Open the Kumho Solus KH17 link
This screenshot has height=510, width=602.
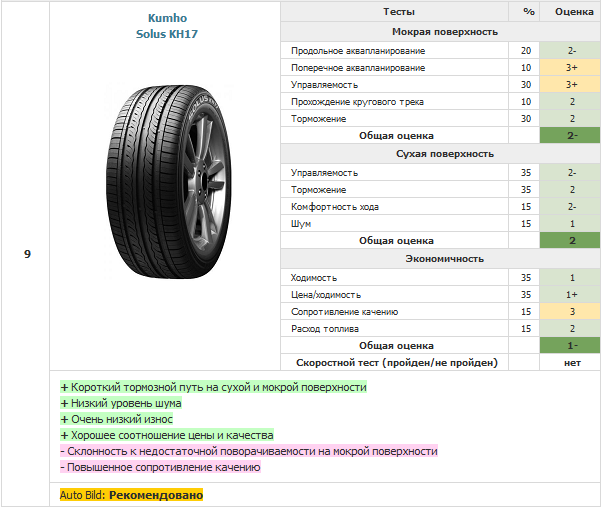point(167,26)
